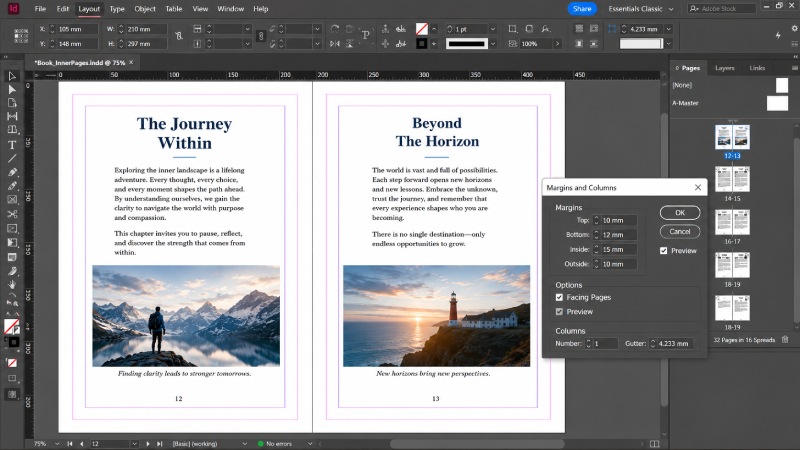Click the Inside margin value field
Viewport: 800px width, 450px height.
pyautogui.click(x=619, y=249)
